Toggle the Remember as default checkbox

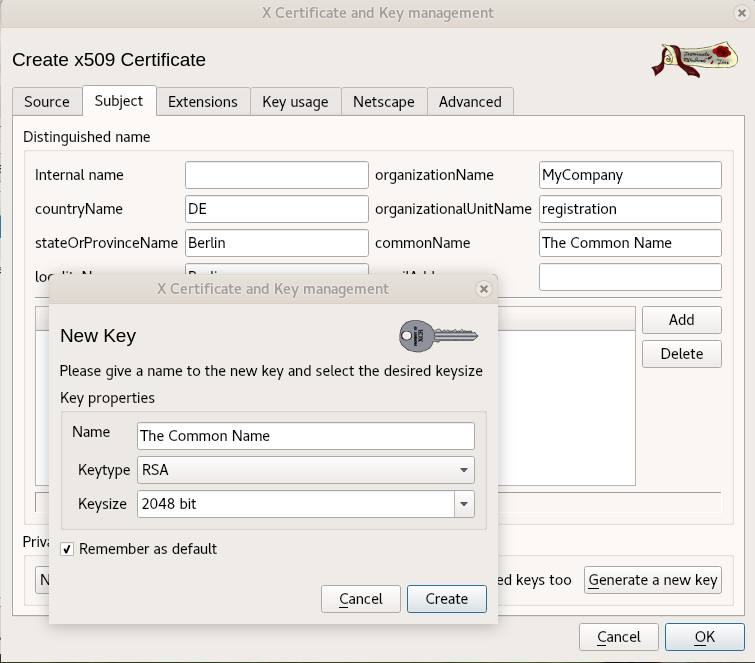(67, 549)
